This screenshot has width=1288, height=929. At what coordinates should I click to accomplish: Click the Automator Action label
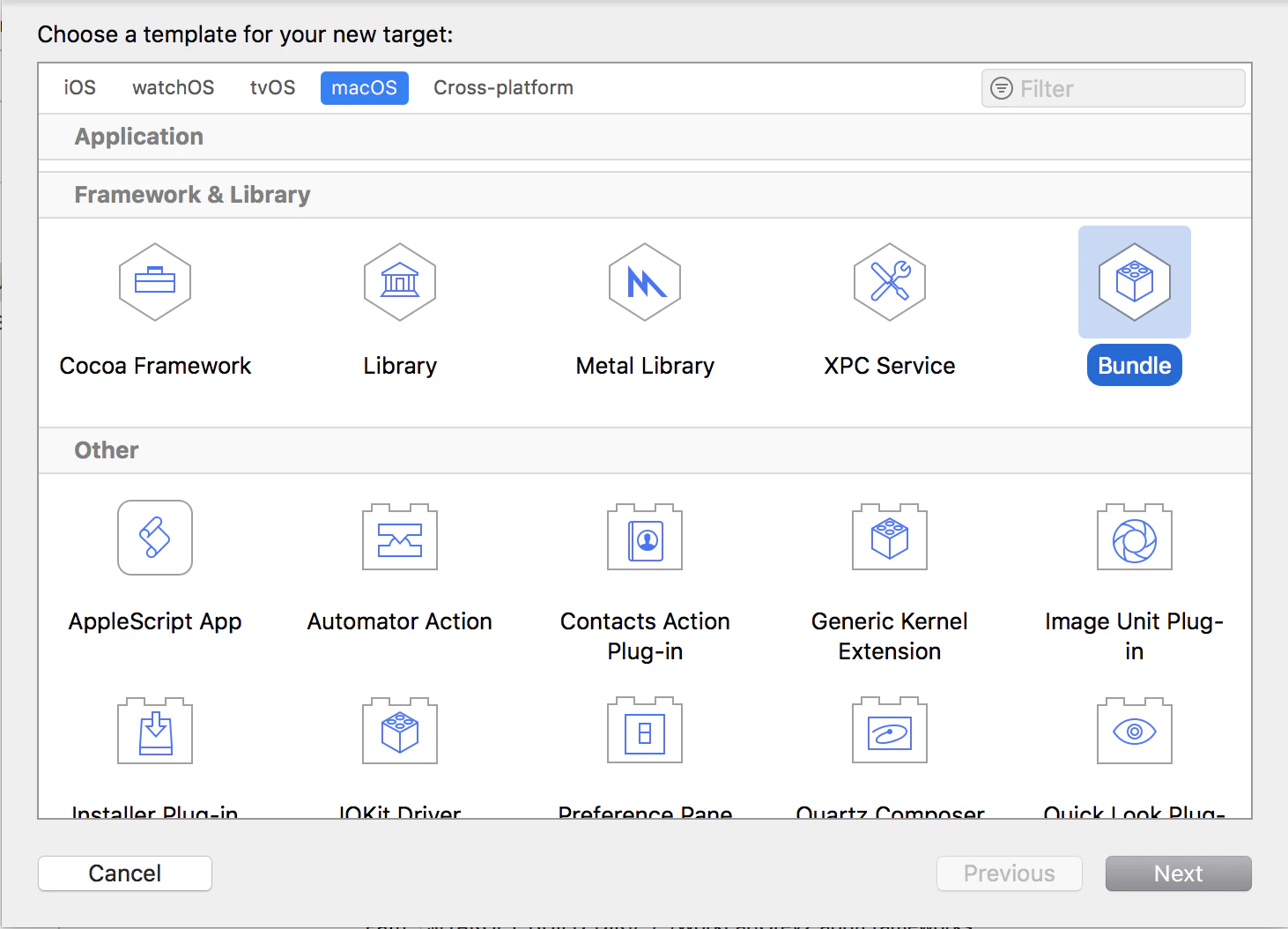[400, 621]
